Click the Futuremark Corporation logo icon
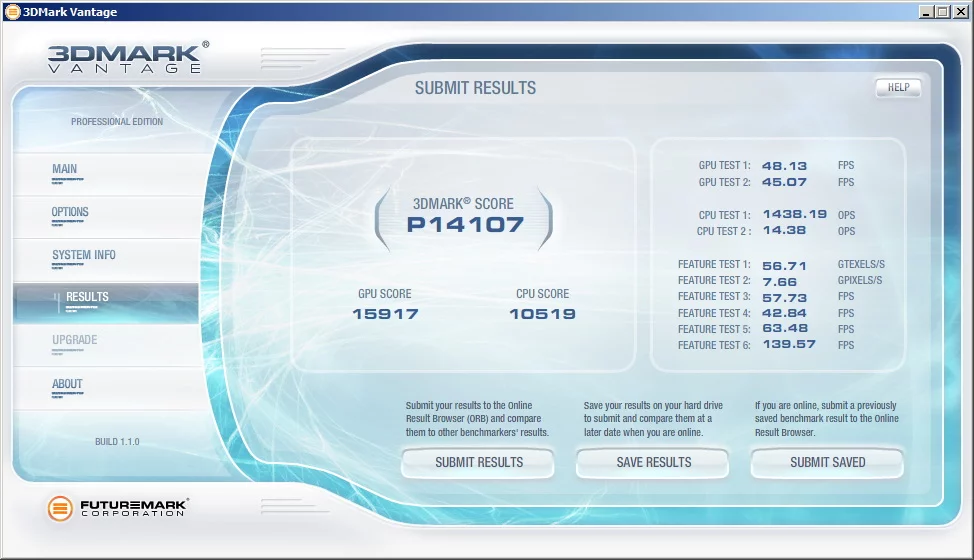Image resolution: width=974 pixels, height=560 pixels. [60, 509]
